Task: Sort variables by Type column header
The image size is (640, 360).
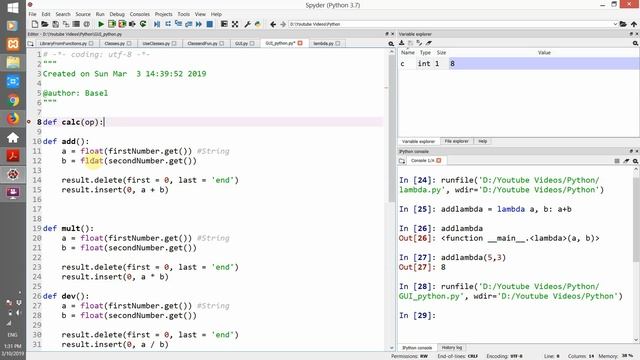Action: pyautogui.click(x=425, y=53)
